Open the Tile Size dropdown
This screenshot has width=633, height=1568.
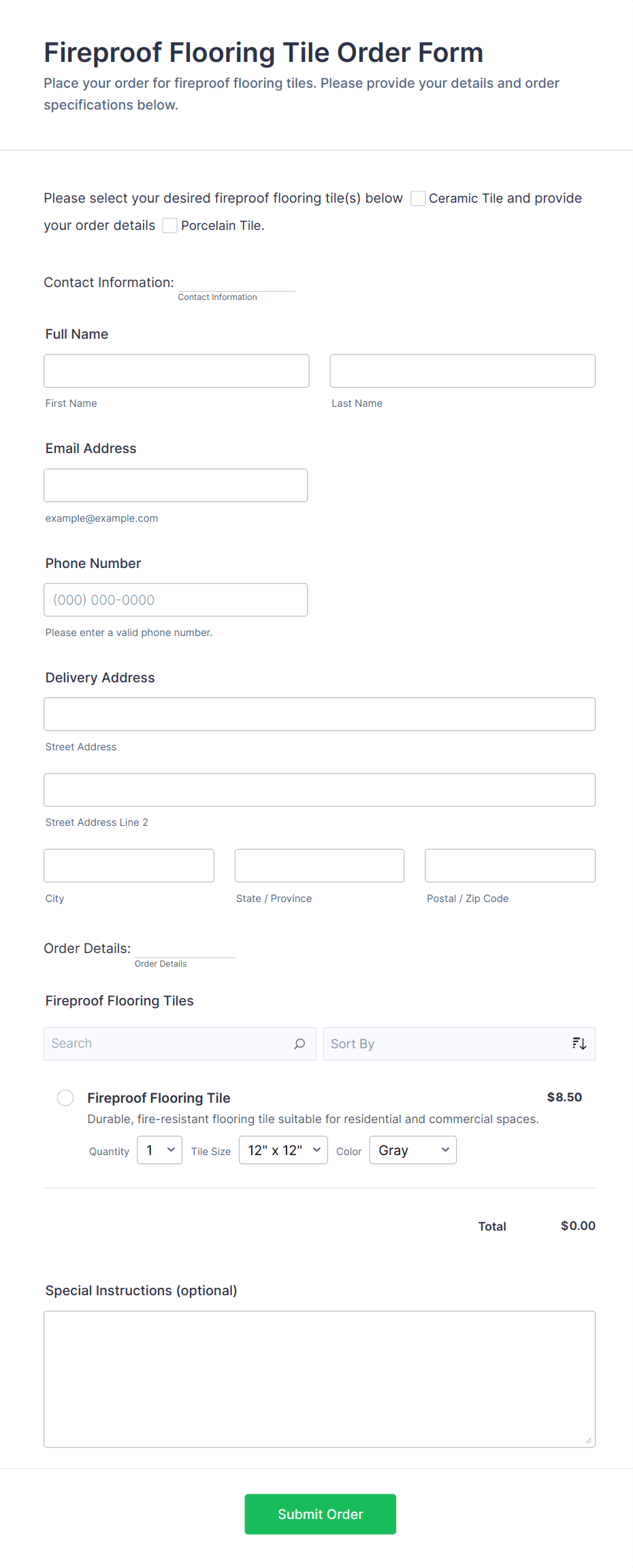click(x=283, y=1150)
